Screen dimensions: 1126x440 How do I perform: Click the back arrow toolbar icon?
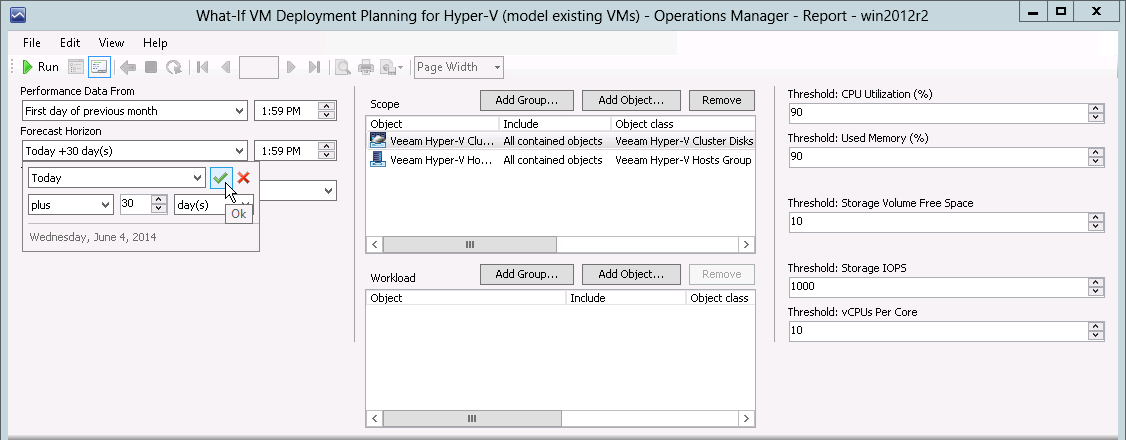pyautogui.click(x=128, y=67)
